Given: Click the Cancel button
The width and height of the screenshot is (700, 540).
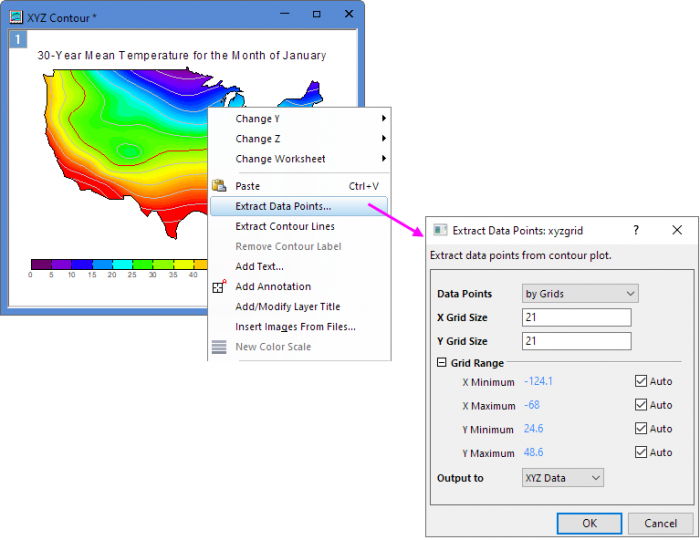Looking at the screenshot, I should coord(660,523).
